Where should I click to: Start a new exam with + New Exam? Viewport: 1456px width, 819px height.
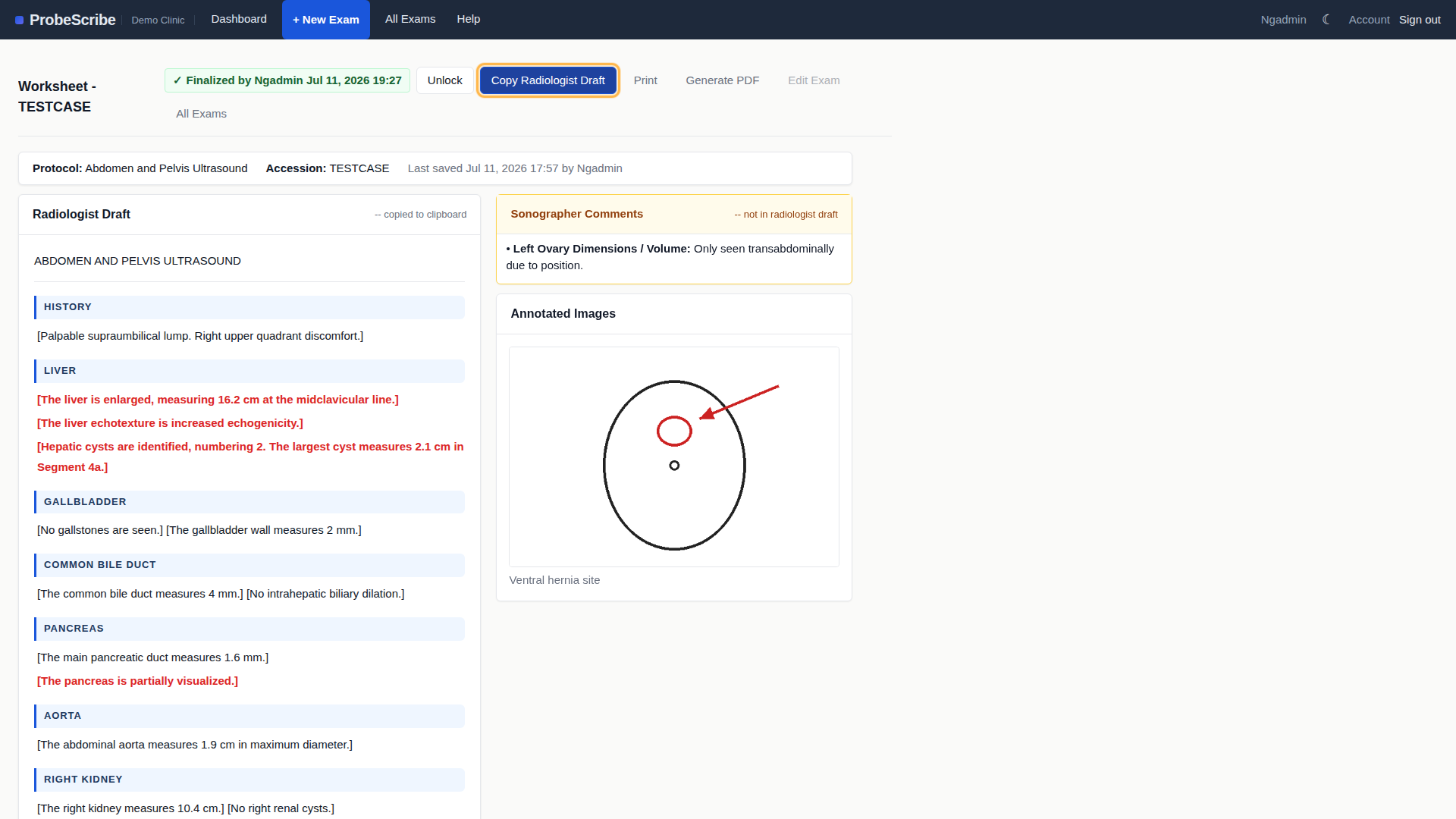326,20
